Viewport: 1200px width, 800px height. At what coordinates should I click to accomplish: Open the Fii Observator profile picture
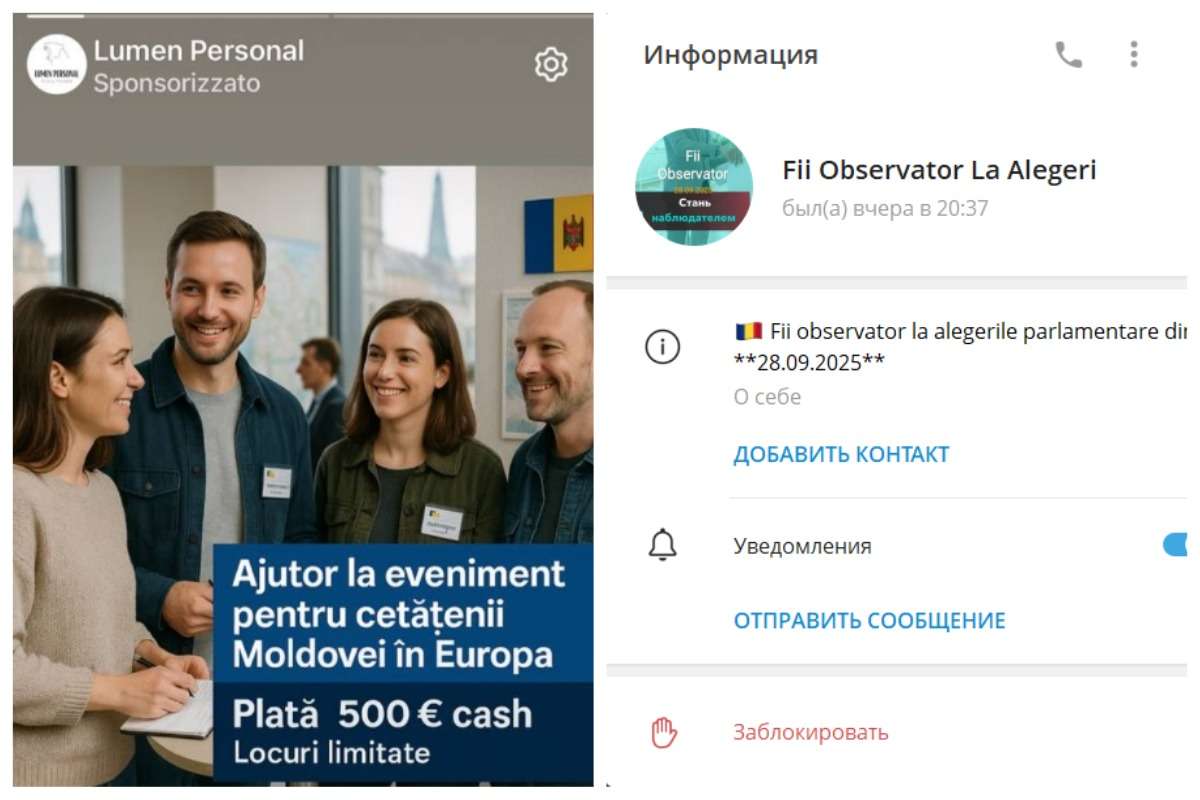tap(694, 187)
